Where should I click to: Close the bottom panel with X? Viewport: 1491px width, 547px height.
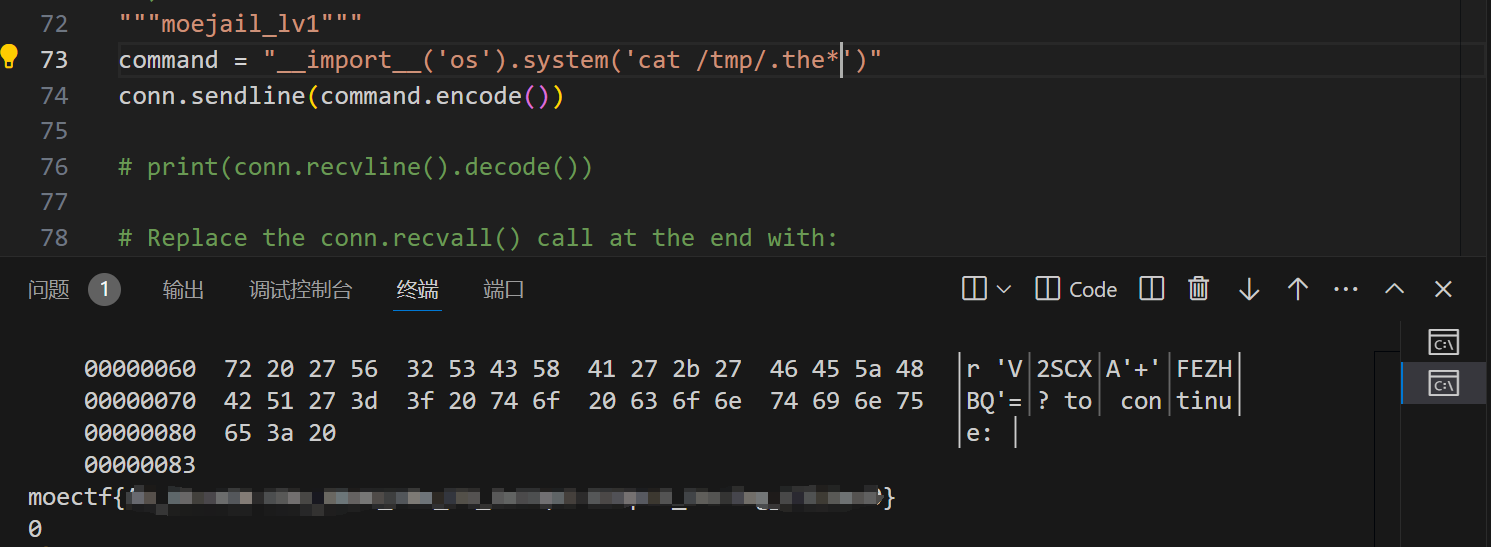(1443, 289)
